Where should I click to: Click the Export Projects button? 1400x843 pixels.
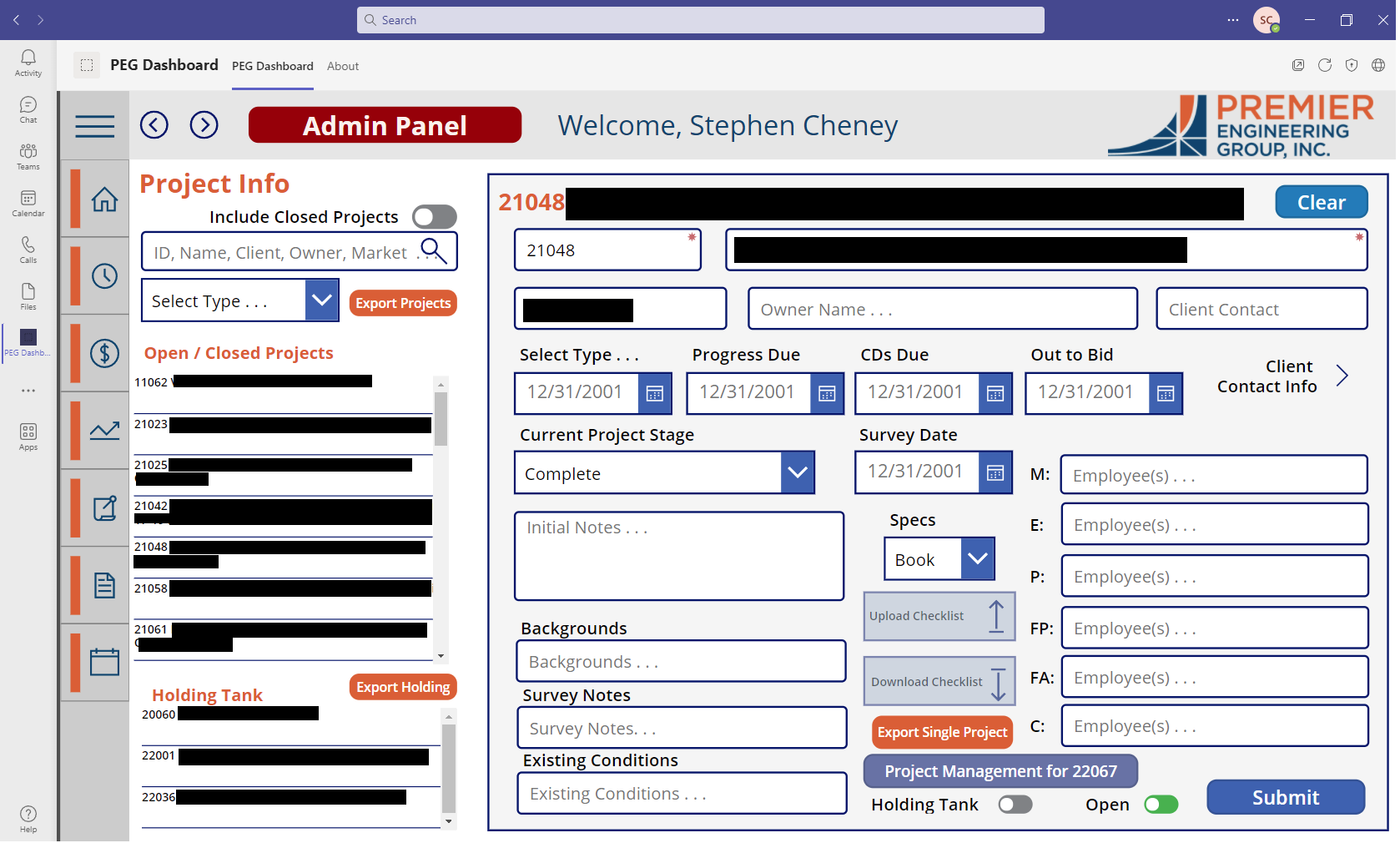point(403,302)
